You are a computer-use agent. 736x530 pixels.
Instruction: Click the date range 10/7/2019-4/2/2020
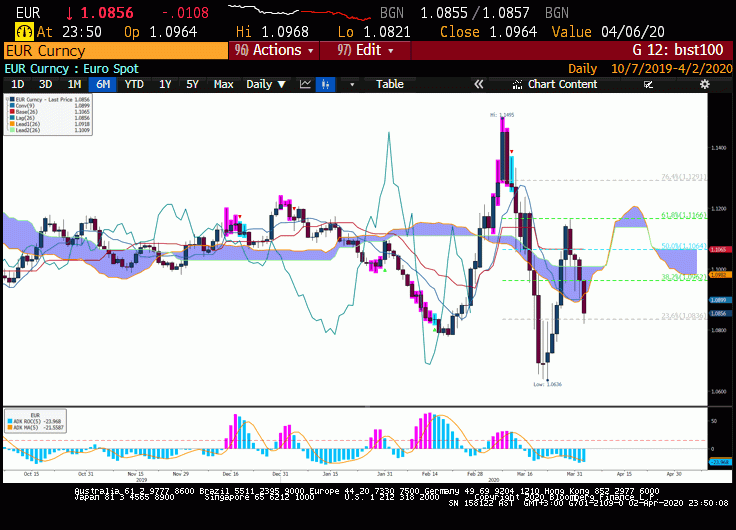pos(672,69)
